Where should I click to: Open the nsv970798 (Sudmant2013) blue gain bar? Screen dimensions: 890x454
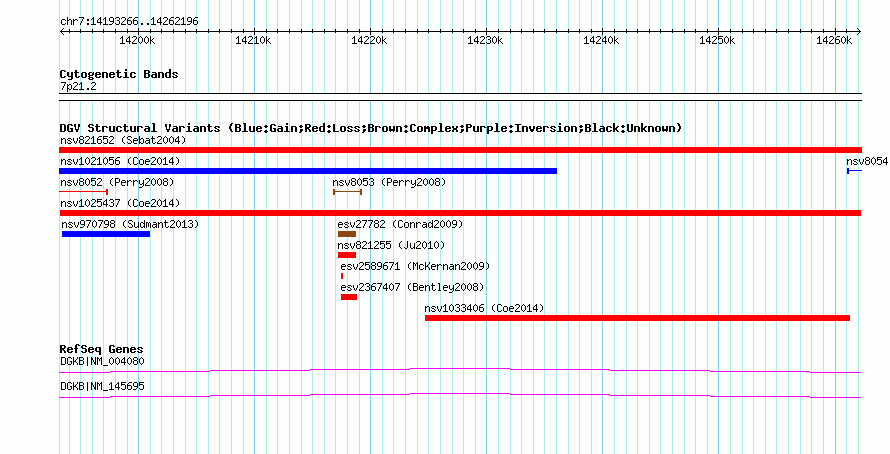pos(106,234)
